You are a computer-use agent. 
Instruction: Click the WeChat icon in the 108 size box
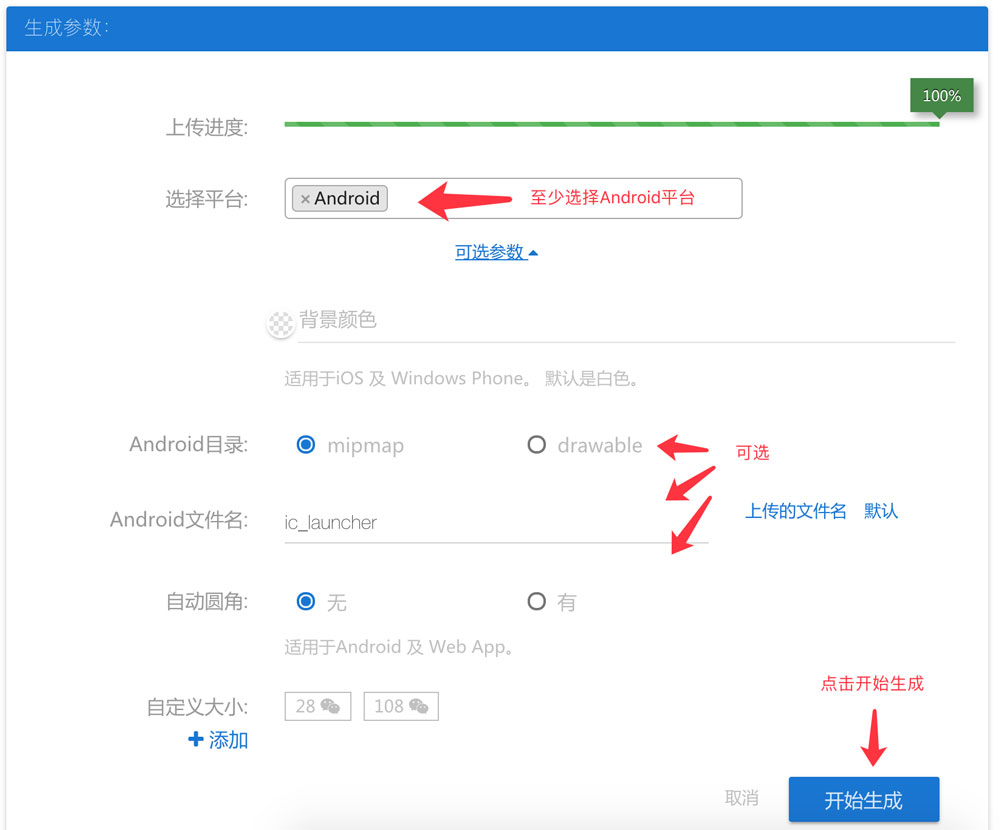coord(419,707)
